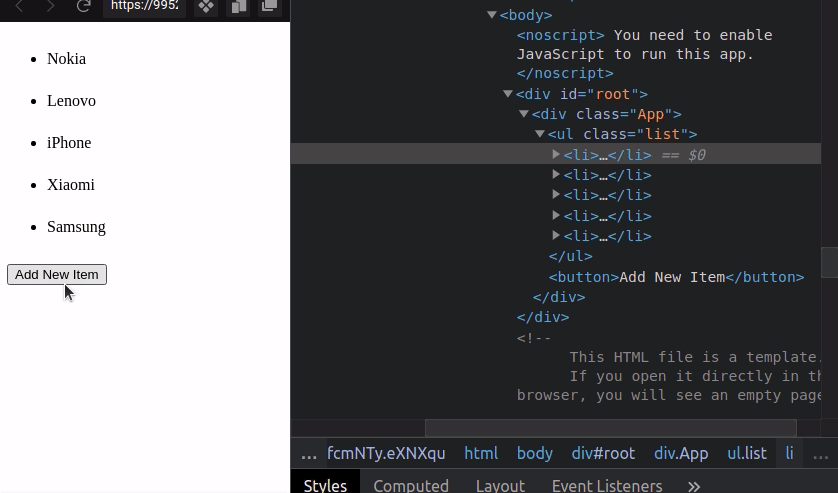Viewport: 838px width, 493px height.
Task: Open preview in new window icon
Action: (269, 6)
